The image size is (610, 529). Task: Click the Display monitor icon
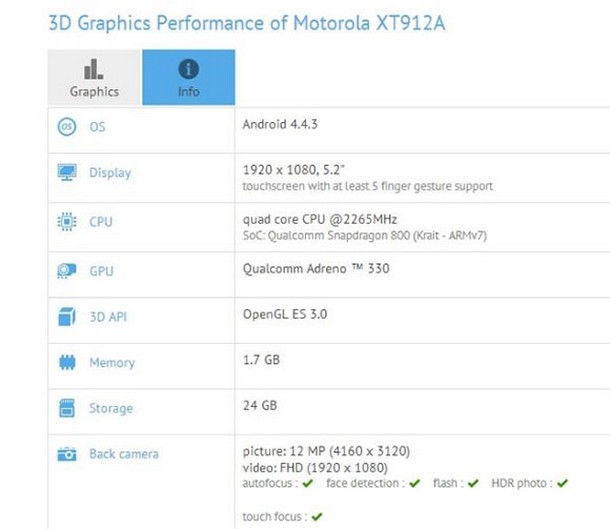[x=67, y=172]
